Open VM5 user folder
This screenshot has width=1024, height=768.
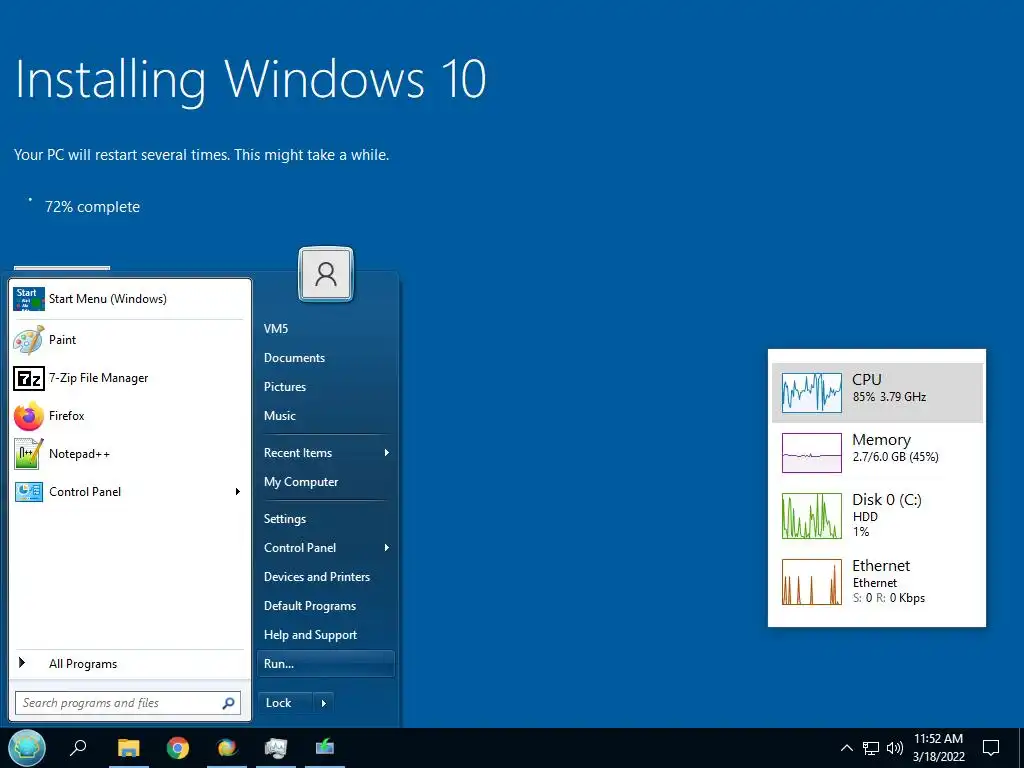(x=276, y=328)
